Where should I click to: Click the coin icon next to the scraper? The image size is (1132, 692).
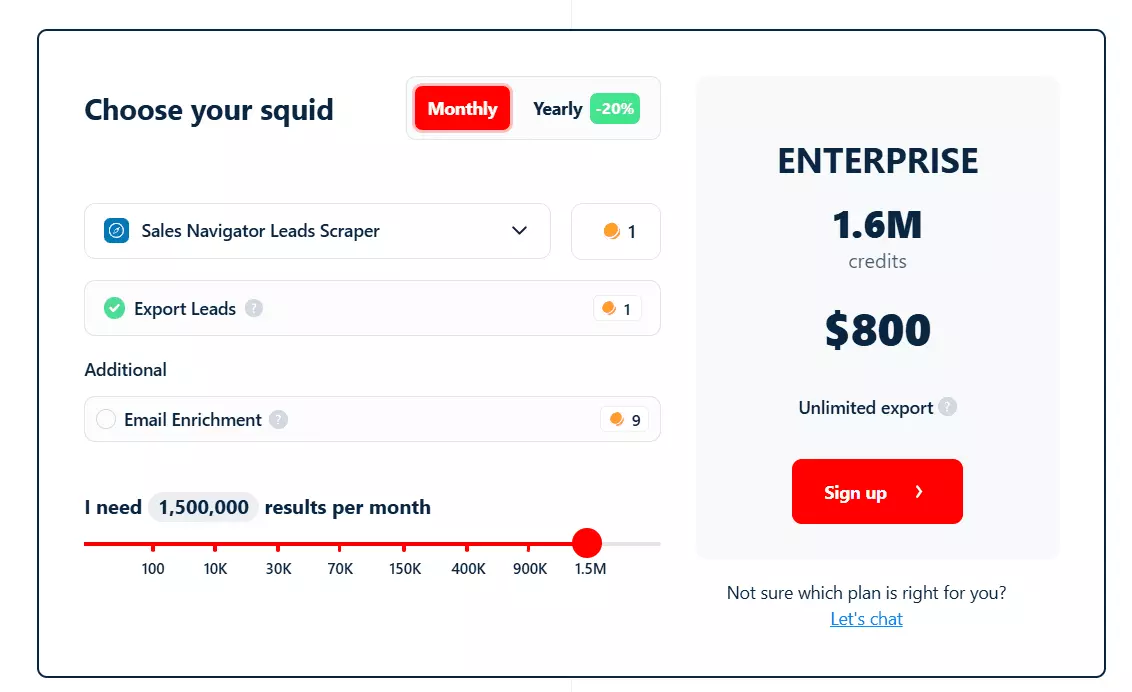[x=611, y=230]
